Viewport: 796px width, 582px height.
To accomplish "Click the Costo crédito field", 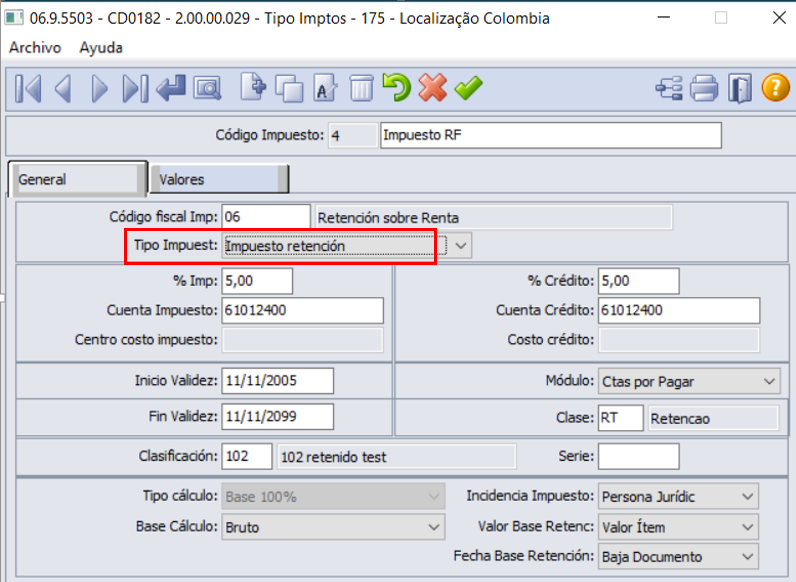I will 679,340.
